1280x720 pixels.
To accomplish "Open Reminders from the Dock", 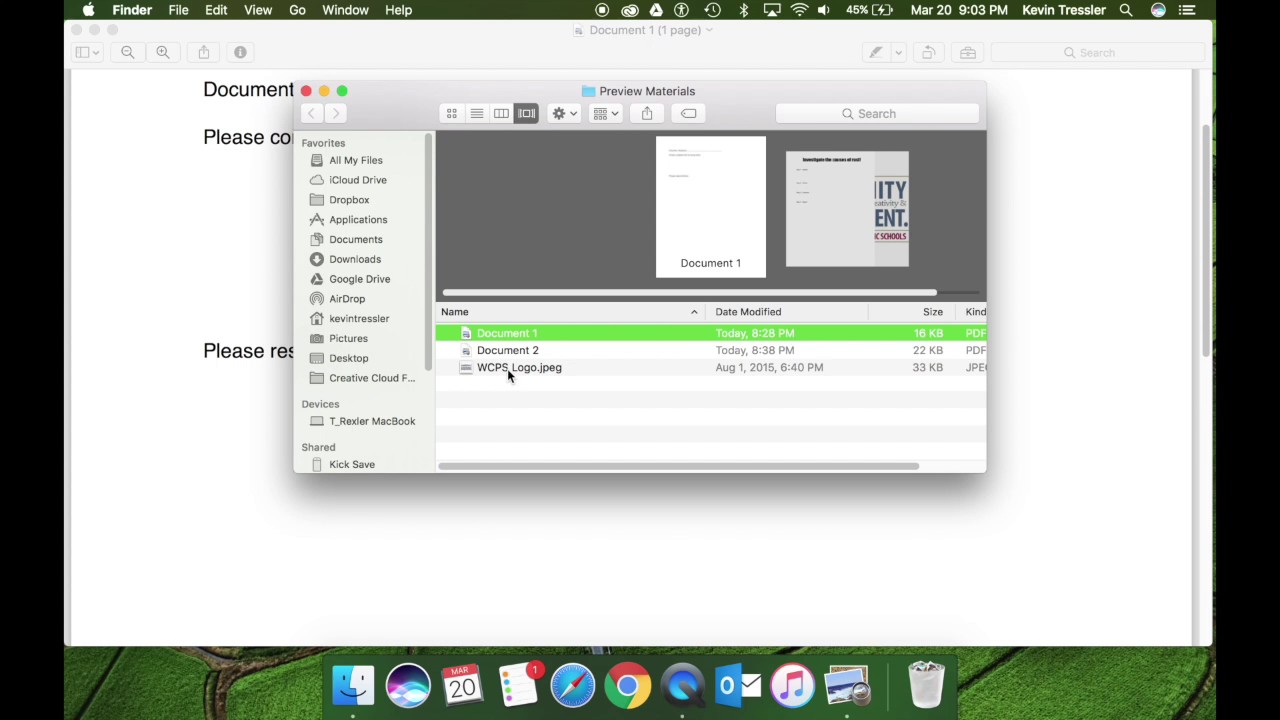I will click(518, 686).
